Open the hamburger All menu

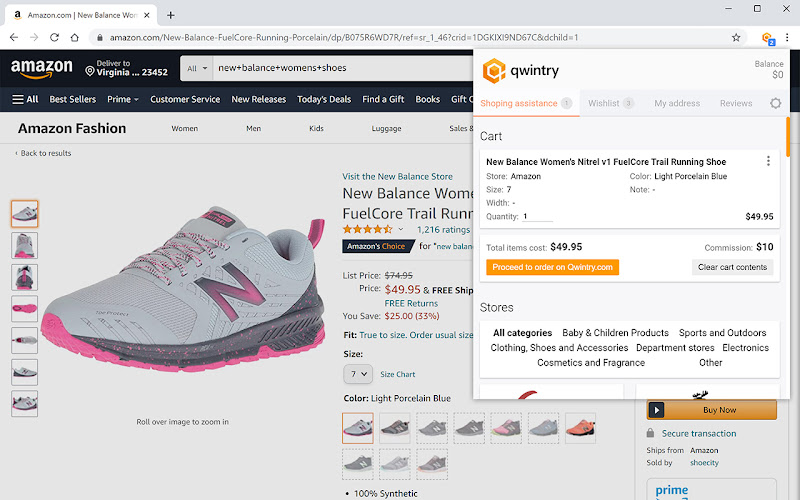25,99
